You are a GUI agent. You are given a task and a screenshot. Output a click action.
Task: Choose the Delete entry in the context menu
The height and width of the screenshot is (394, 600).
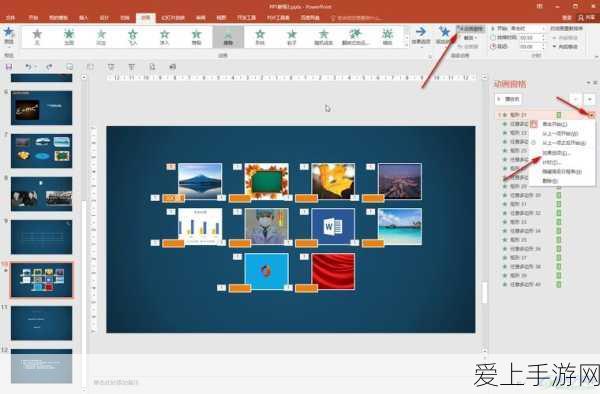pyautogui.click(x=550, y=181)
